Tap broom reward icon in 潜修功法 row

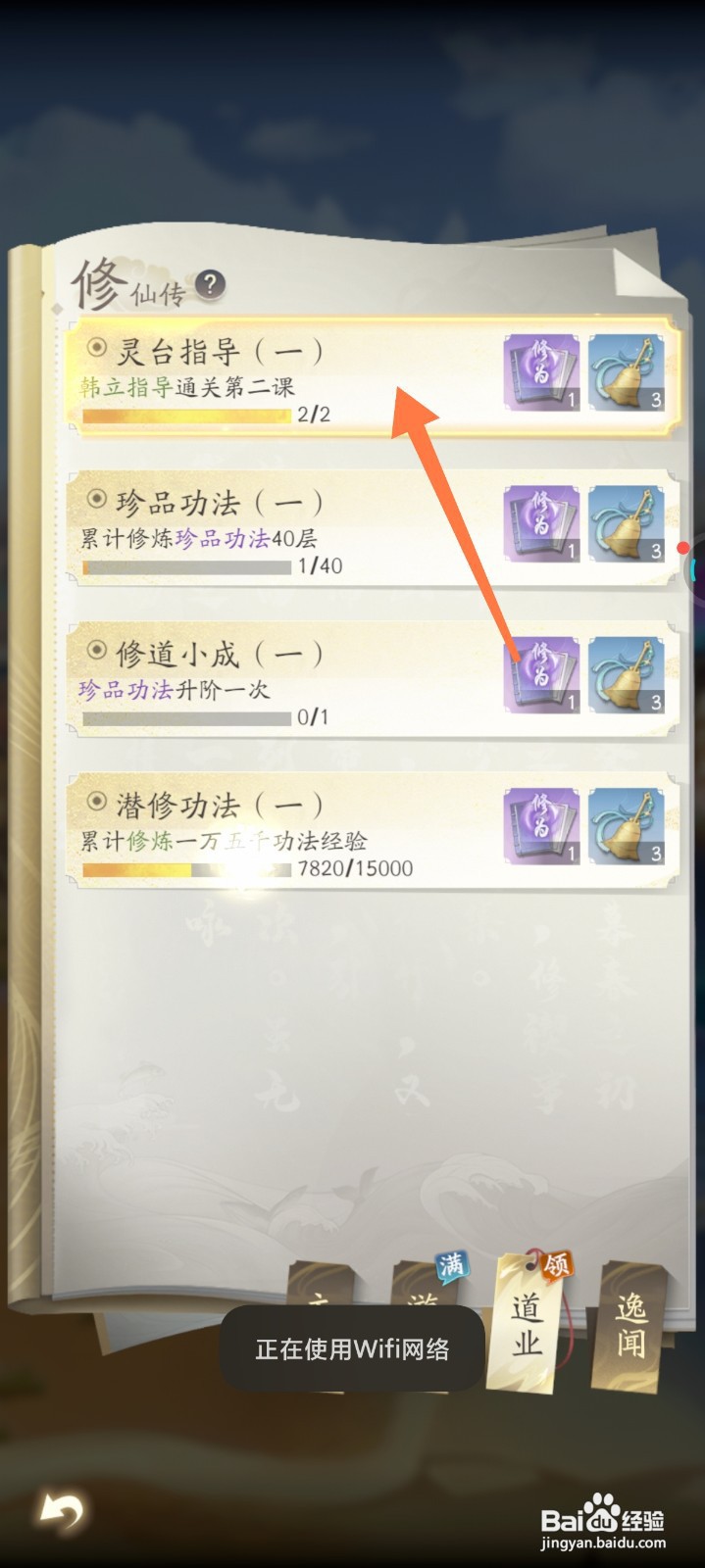(x=627, y=827)
